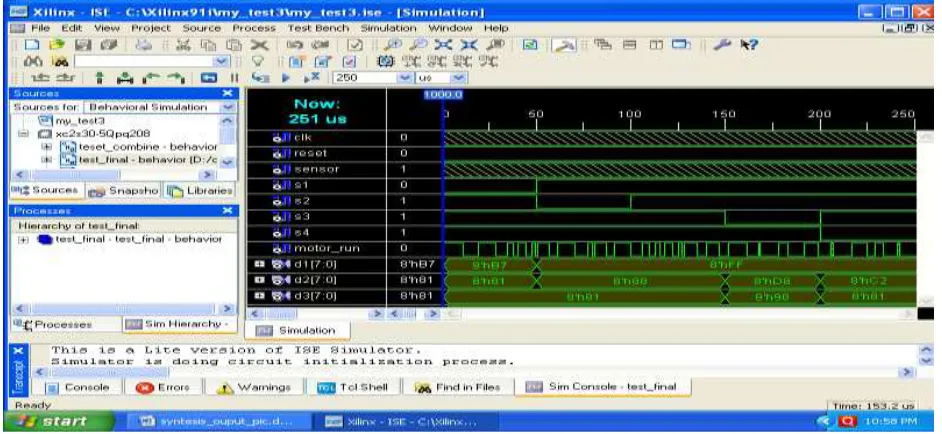
Task: Open the Simulation menu
Action: [x=388, y=28]
